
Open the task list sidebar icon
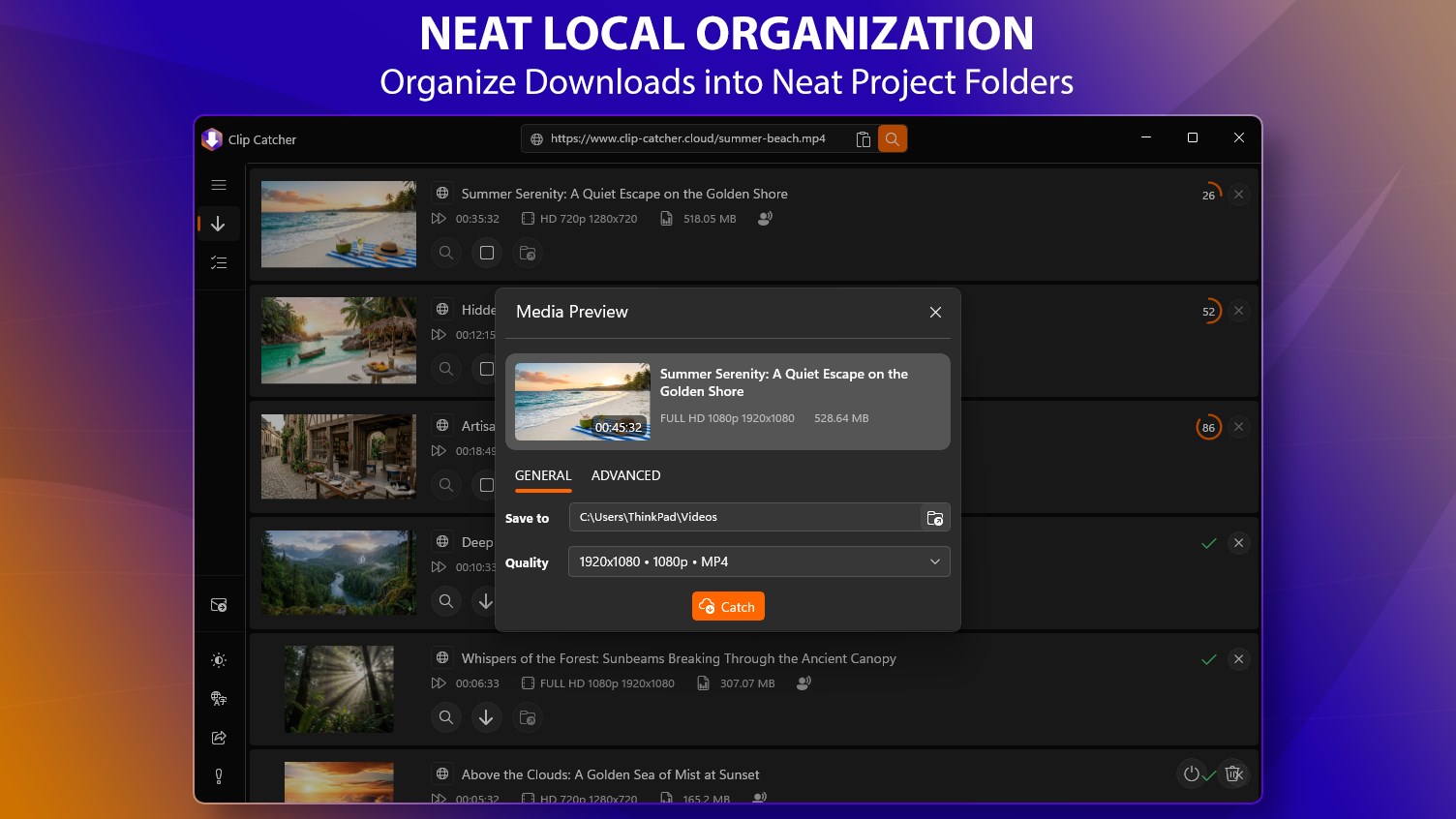click(219, 262)
